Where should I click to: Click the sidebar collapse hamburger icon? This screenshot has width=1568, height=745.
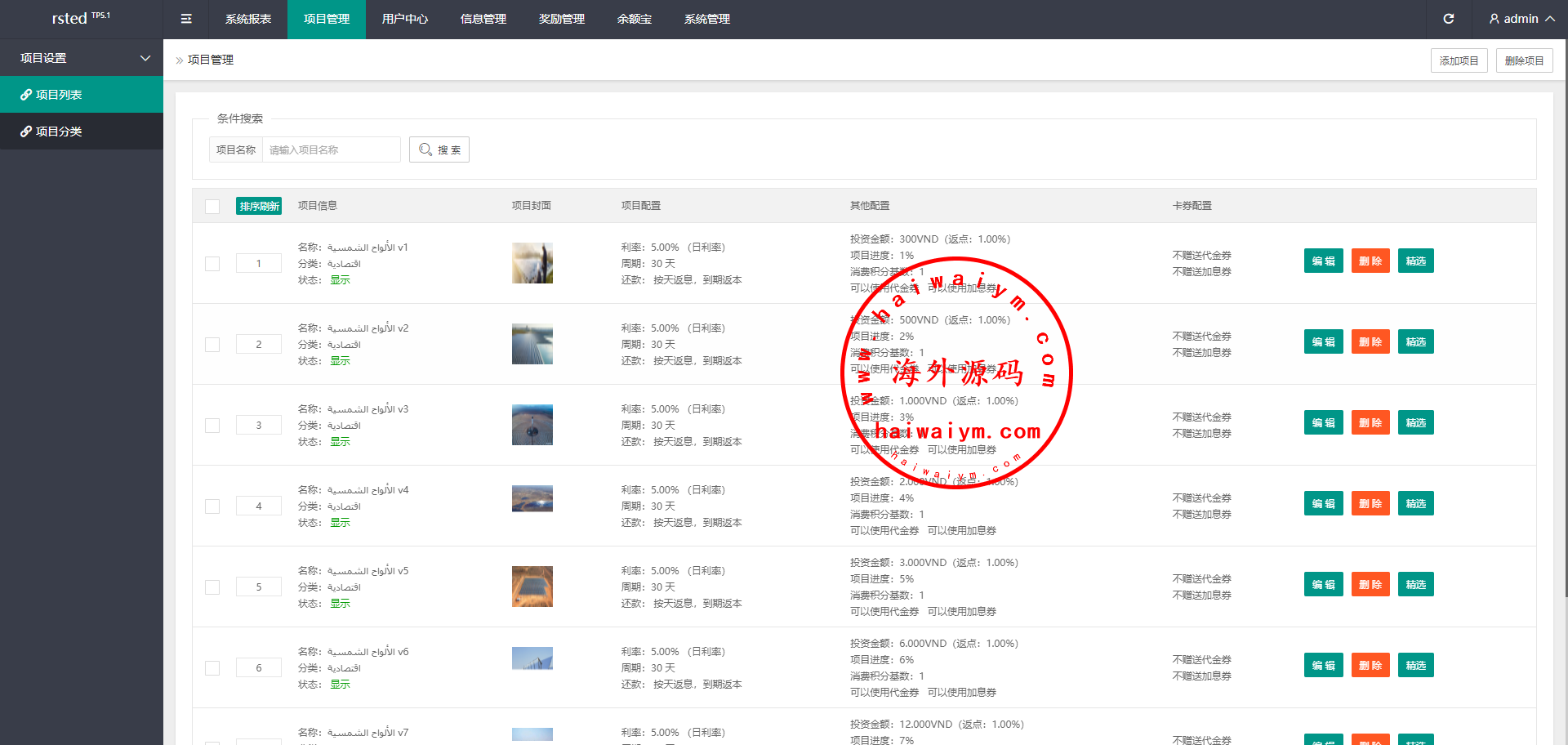(186, 19)
